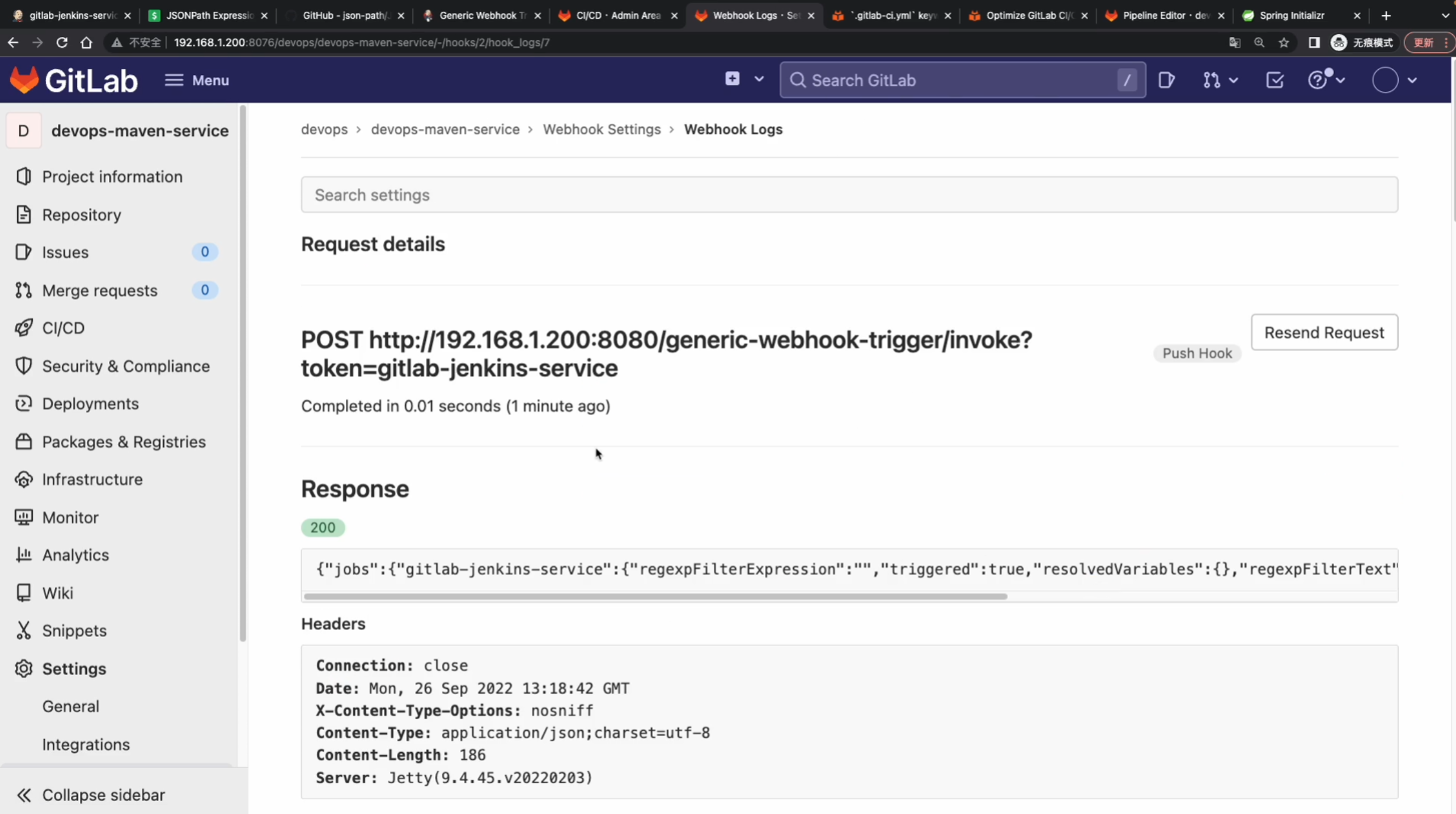Bookmark this page with star icon
The image size is (1456, 814).
[x=1284, y=43]
